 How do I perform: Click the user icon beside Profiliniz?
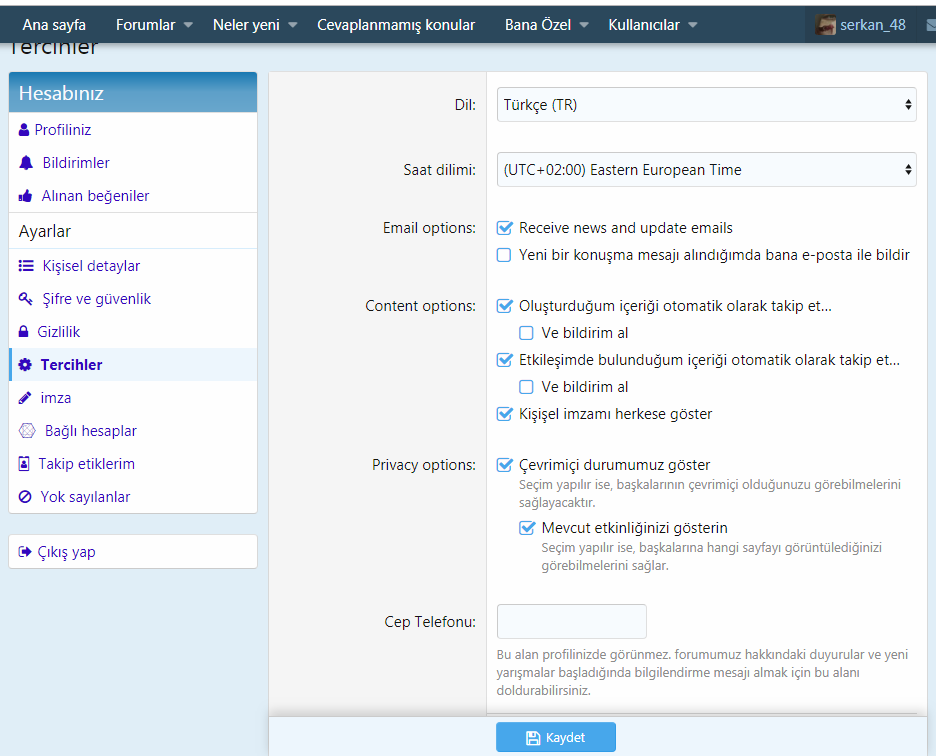[24, 130]
